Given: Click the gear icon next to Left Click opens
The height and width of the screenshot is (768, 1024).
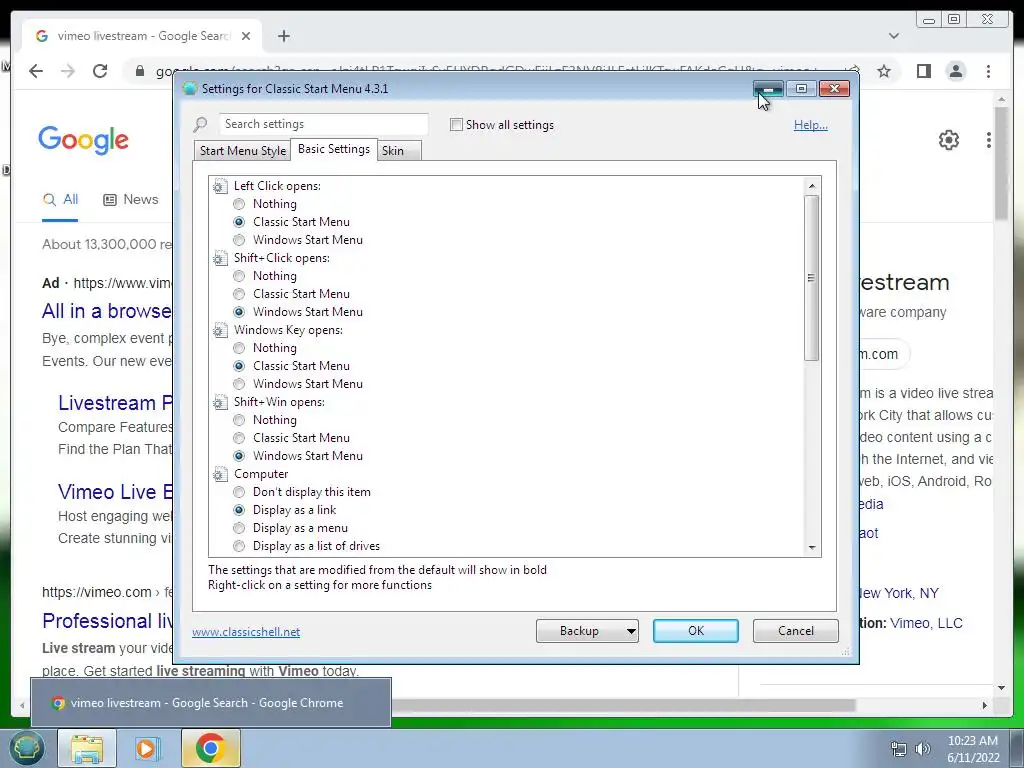Looking at the screenshot, I should [x=219, y=187].
